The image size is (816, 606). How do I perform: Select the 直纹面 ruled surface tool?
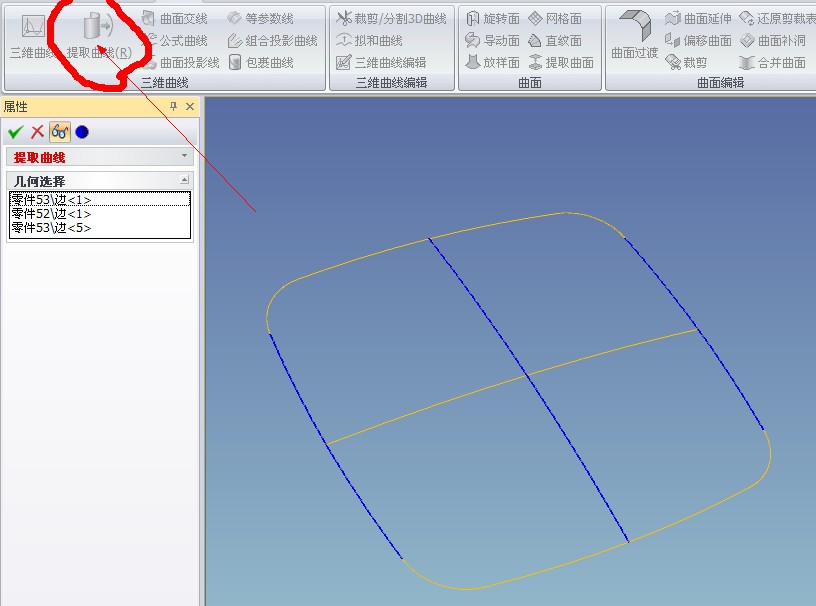pyautogui.click(x=555, y=41)
